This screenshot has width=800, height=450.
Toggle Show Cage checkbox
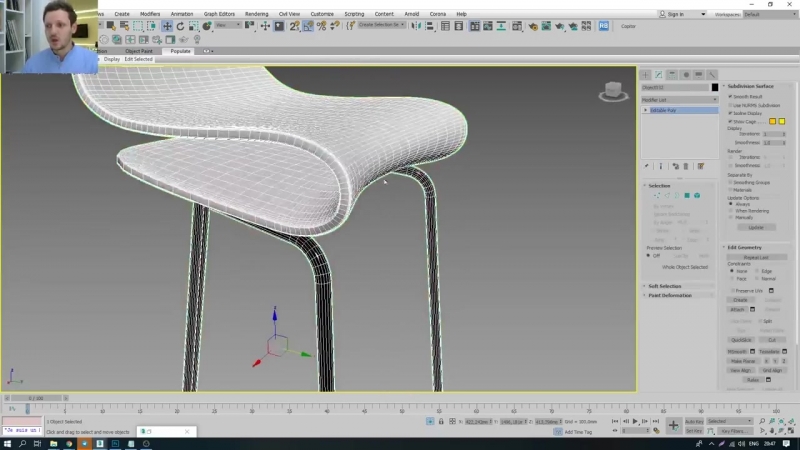[730, 121]
